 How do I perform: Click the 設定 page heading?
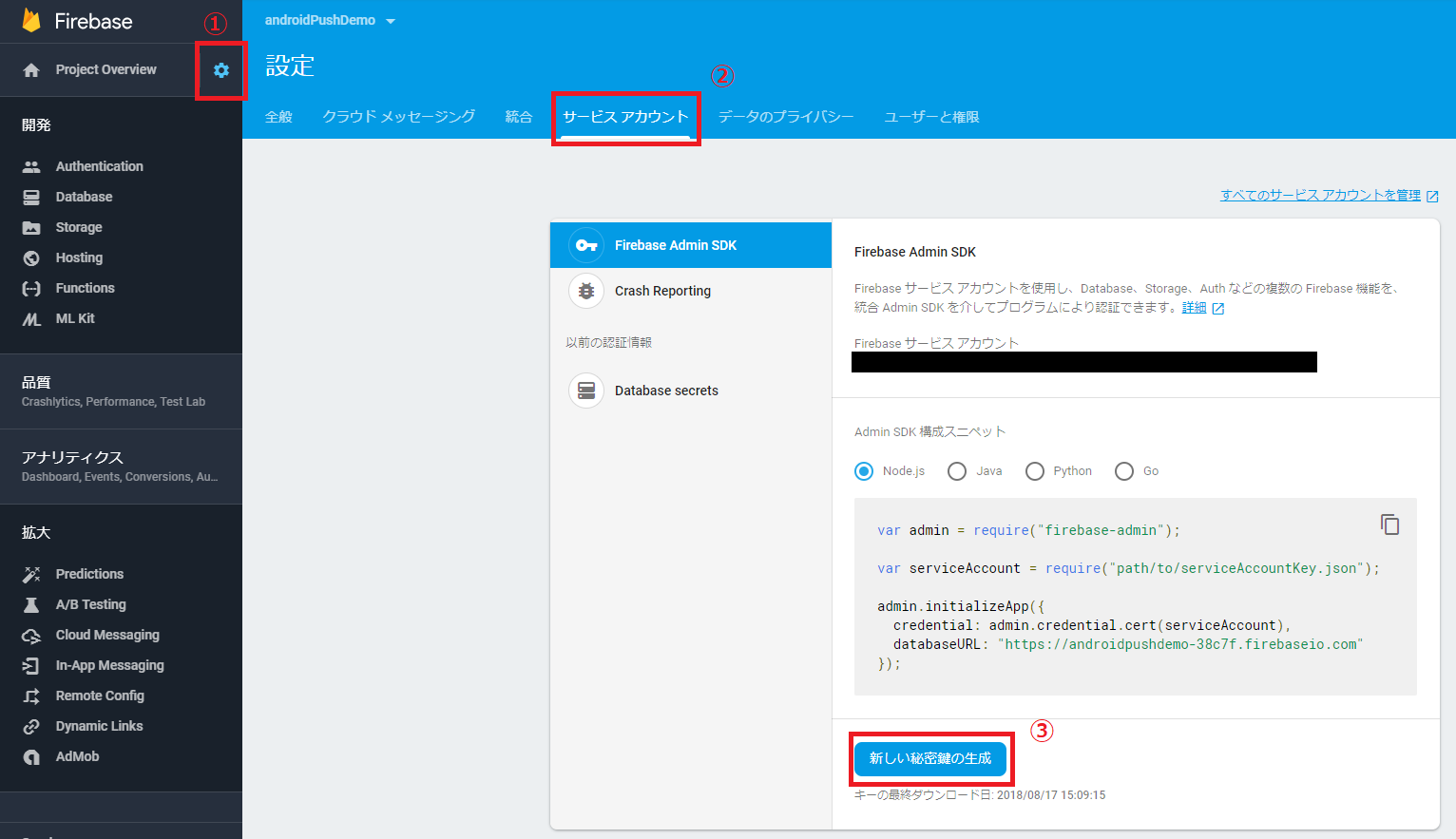289,66
